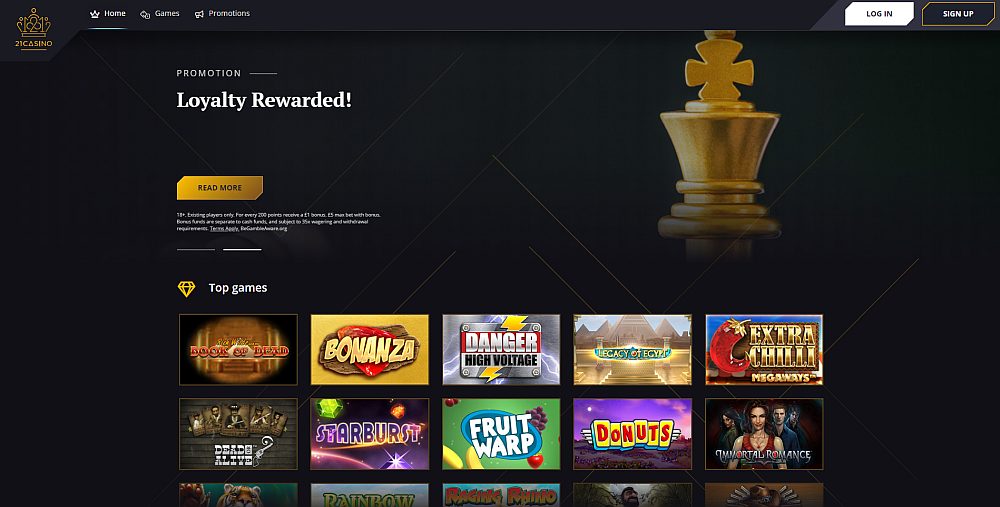
Task: Open the Fruit Warp game
Action: point(501,434)
